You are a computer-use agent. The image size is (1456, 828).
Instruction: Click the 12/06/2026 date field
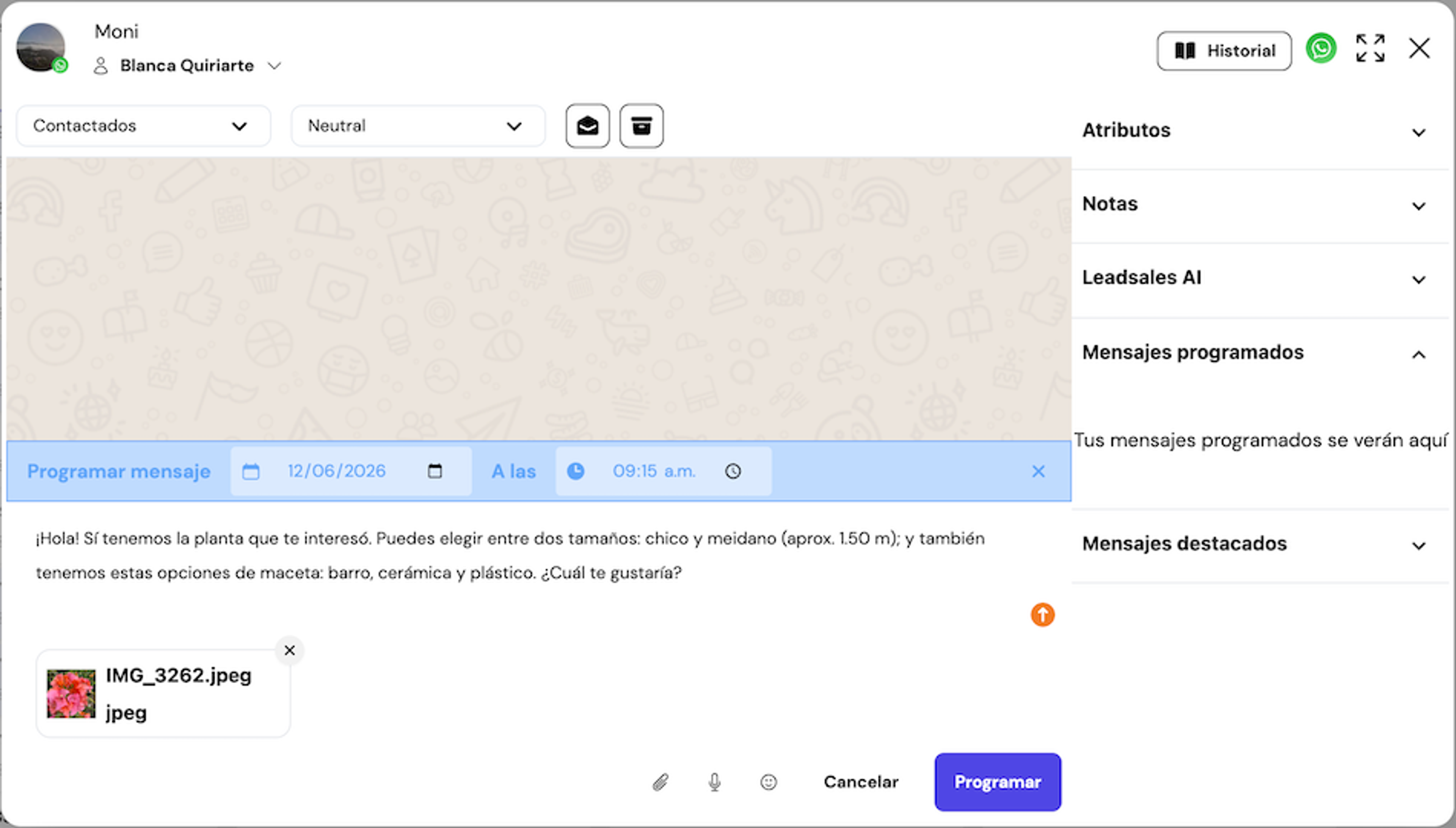click(351, 471)
